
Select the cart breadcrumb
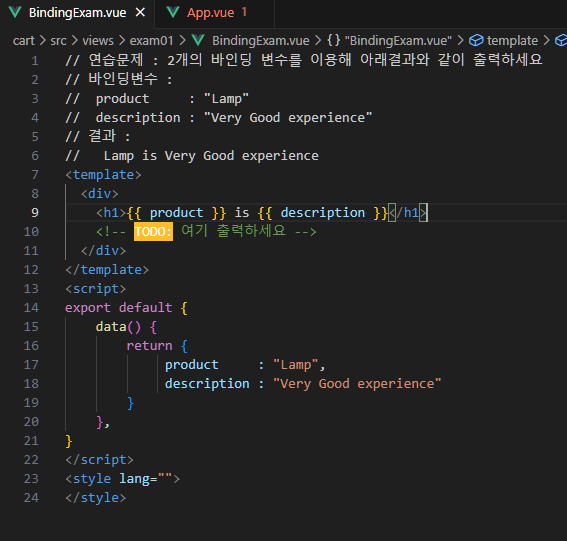click(x=24, y=41)
